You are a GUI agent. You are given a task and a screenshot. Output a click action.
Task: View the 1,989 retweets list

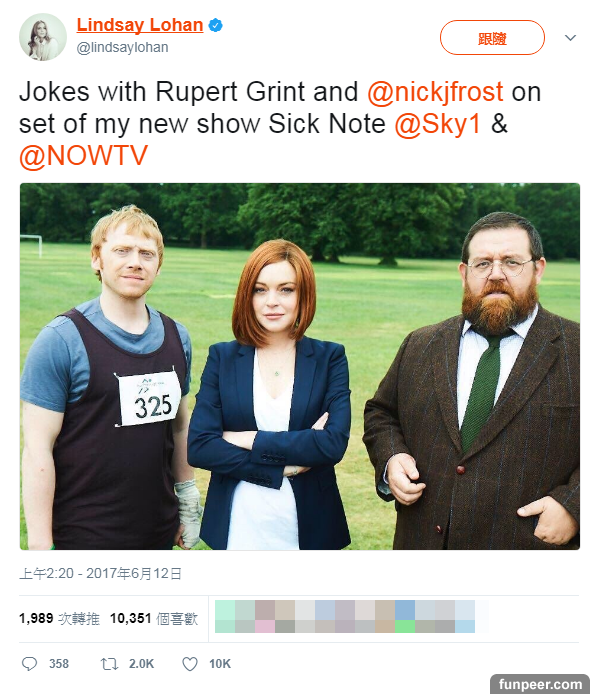tap(59, 618)
